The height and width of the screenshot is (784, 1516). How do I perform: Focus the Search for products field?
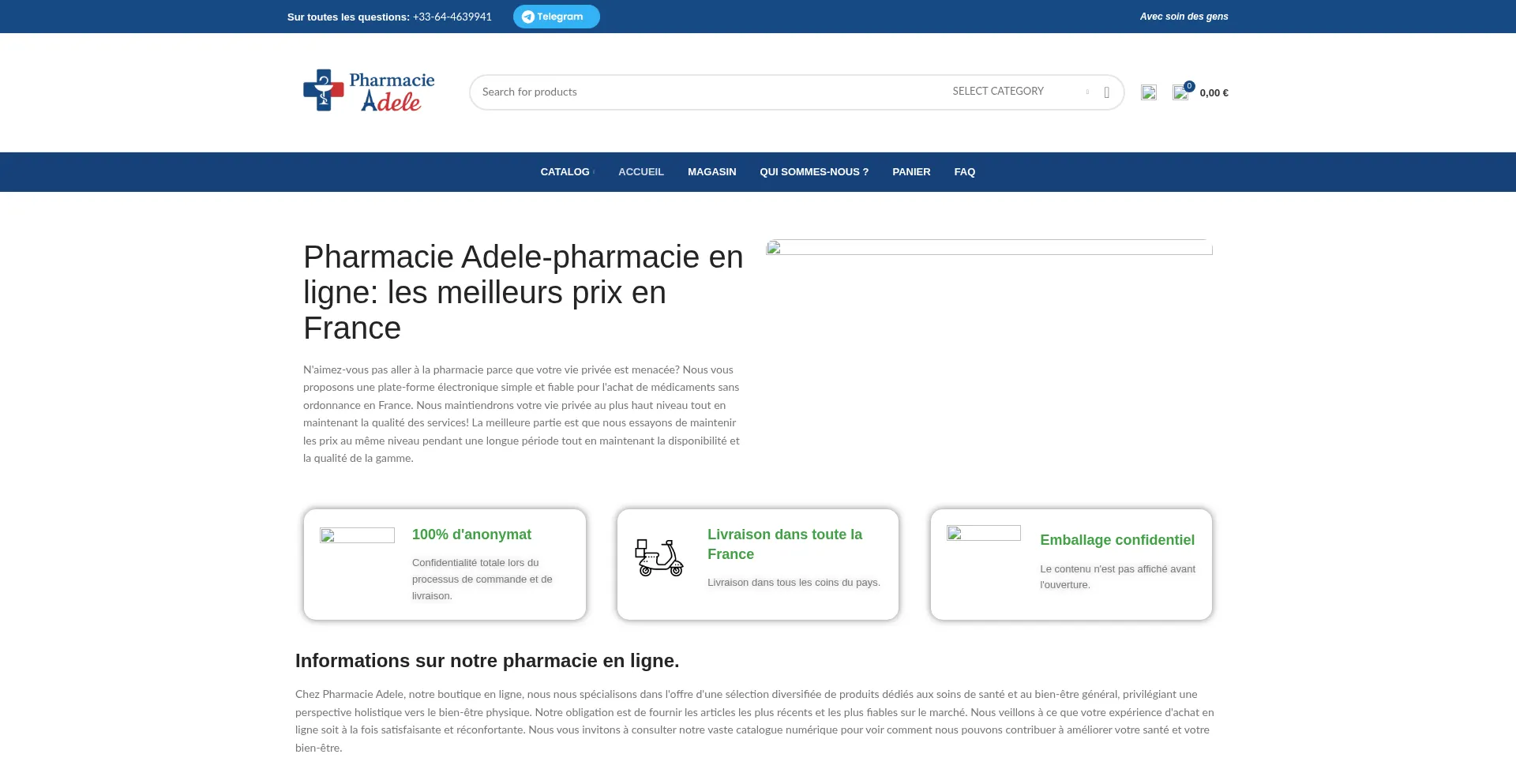pyautogui.click(x=707, y=92)
